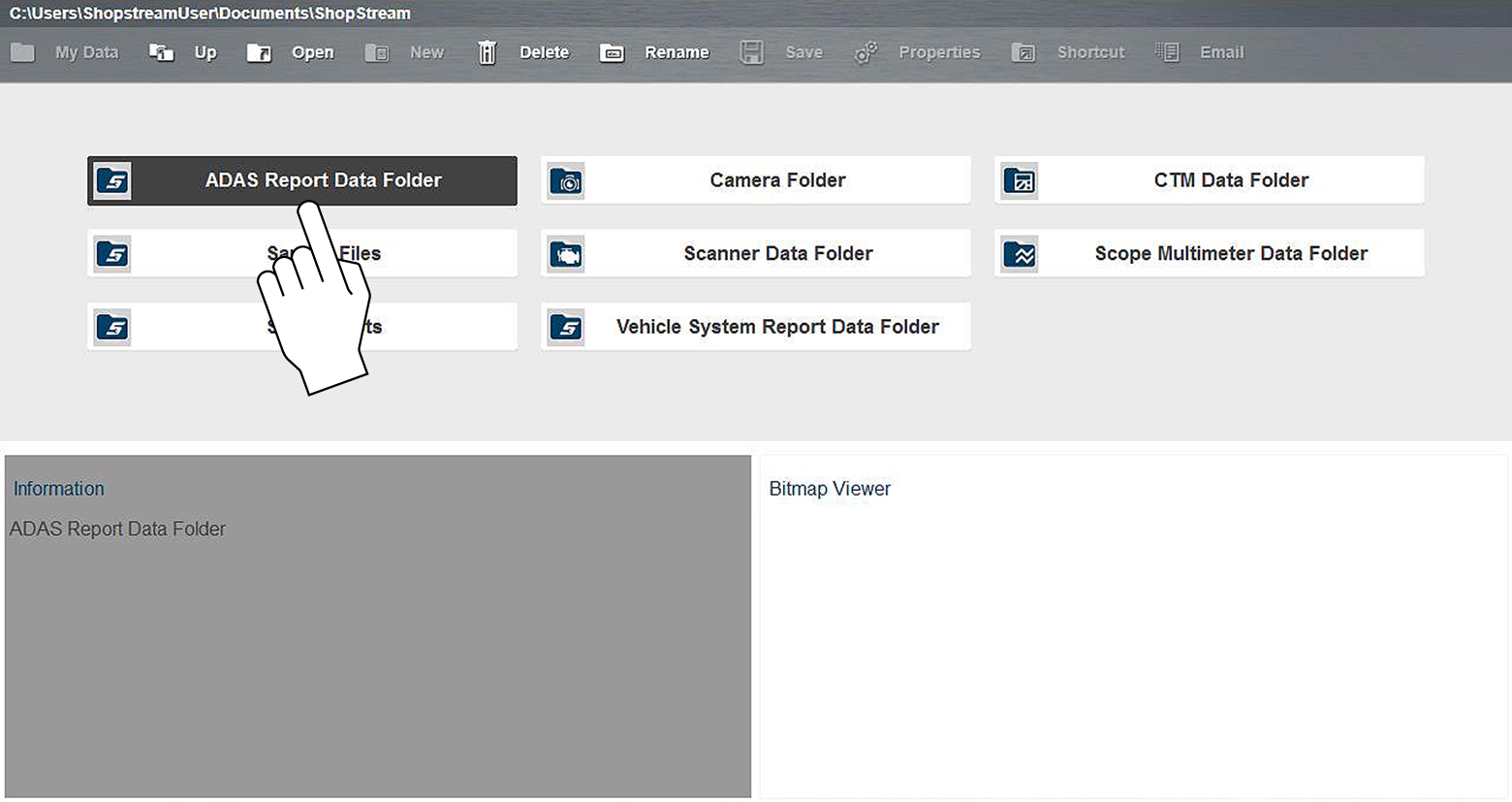Click the New folder icon
The image size is (1512, 802).
[x=376, y=52]
